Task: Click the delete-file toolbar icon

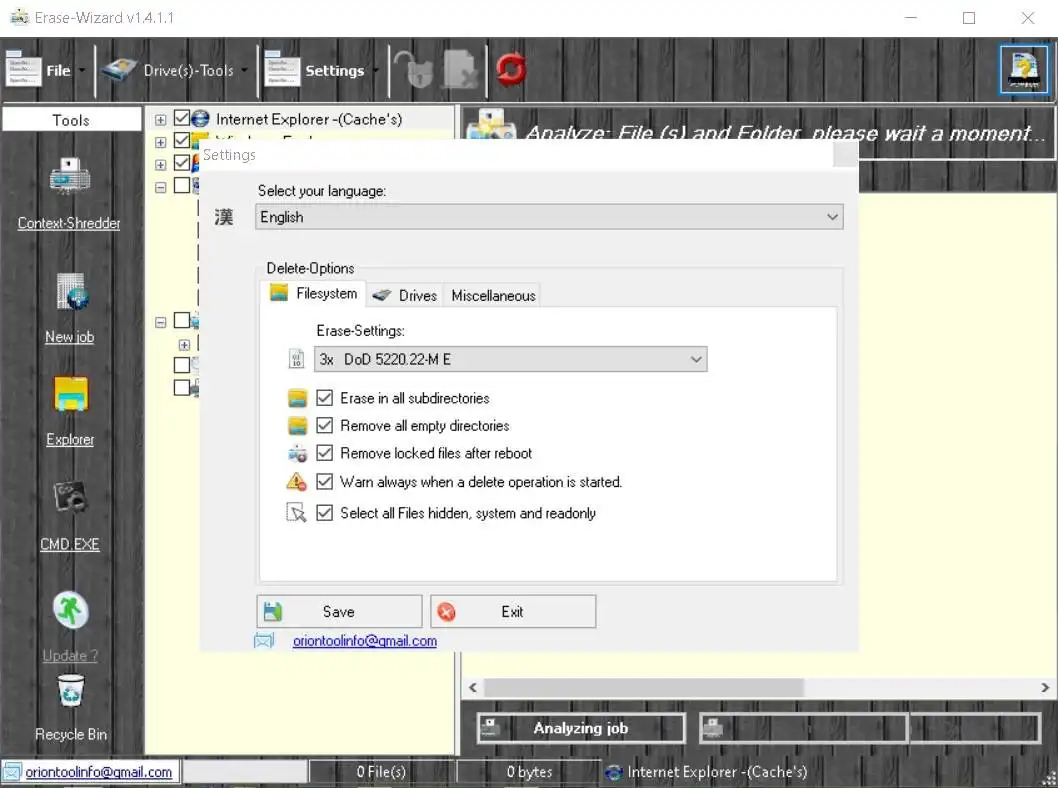Action: (460, 69)
